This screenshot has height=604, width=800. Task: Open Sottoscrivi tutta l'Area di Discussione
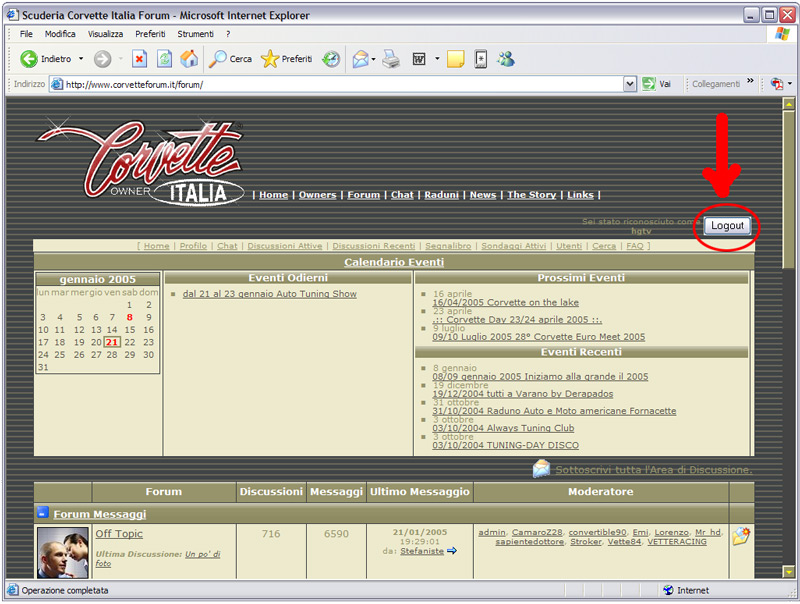tap(654, 470)
